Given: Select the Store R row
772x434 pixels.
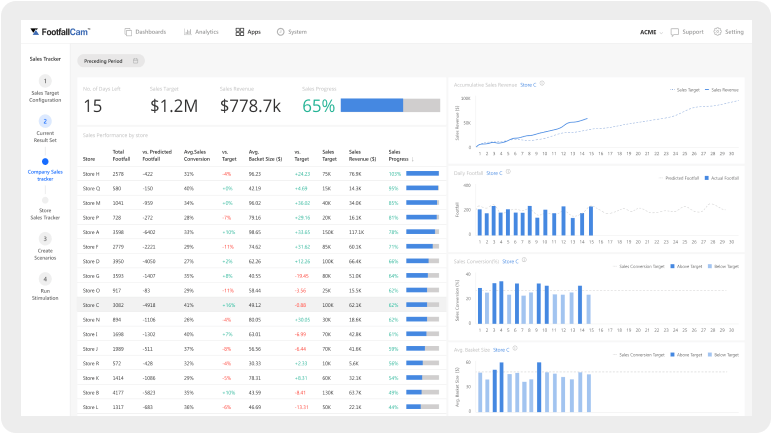Looking at the screenshot, I should pos(261,364).
